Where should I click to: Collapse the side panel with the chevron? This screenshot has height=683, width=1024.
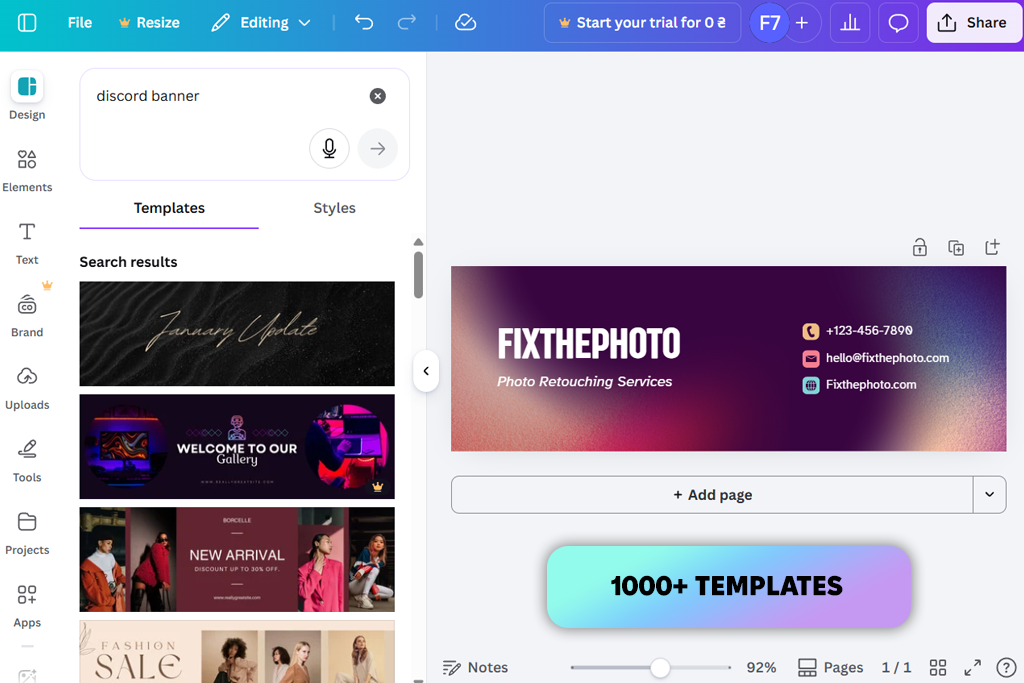point(426,371)
